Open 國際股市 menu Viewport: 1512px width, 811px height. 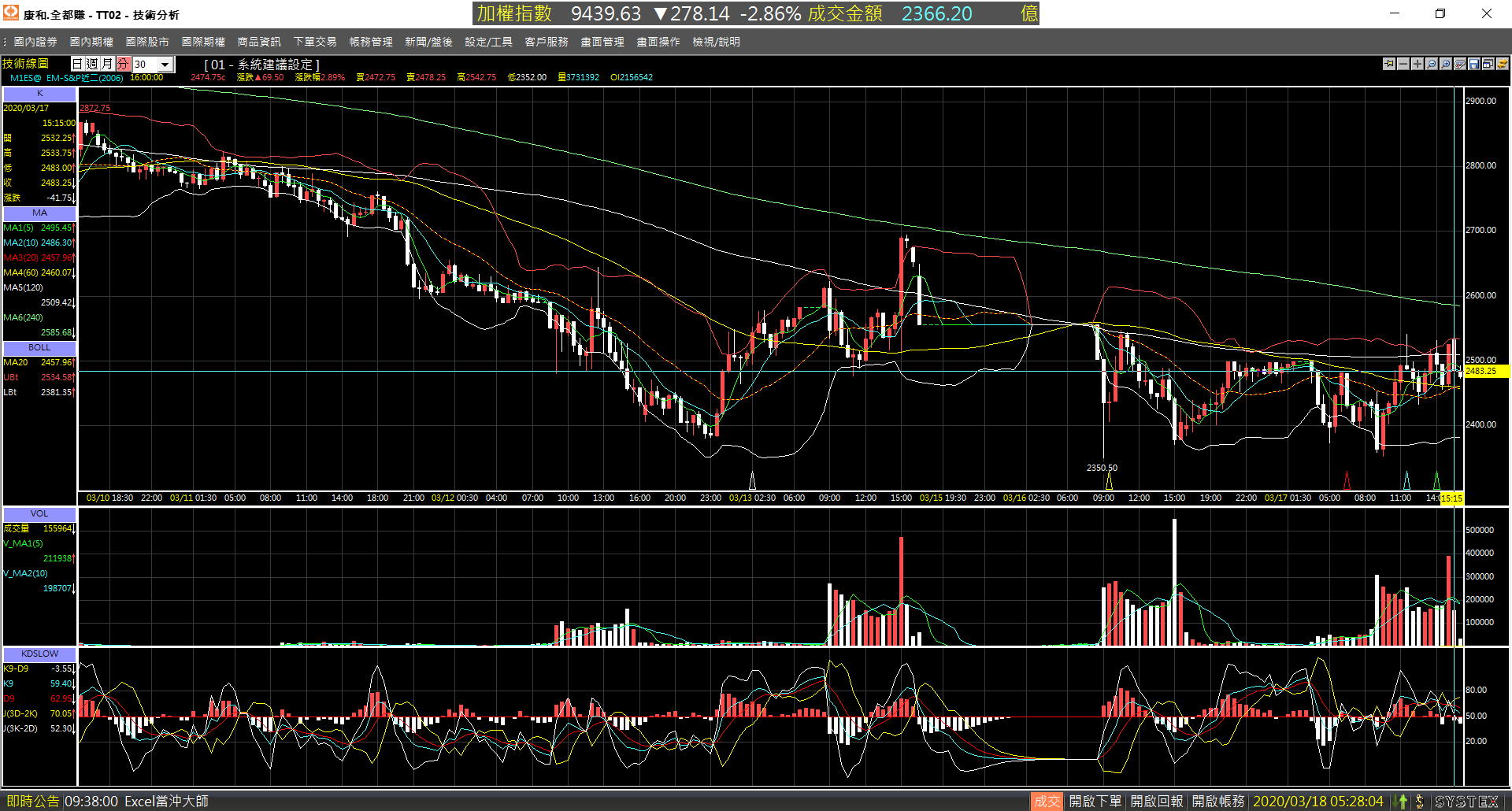(147, 42)
